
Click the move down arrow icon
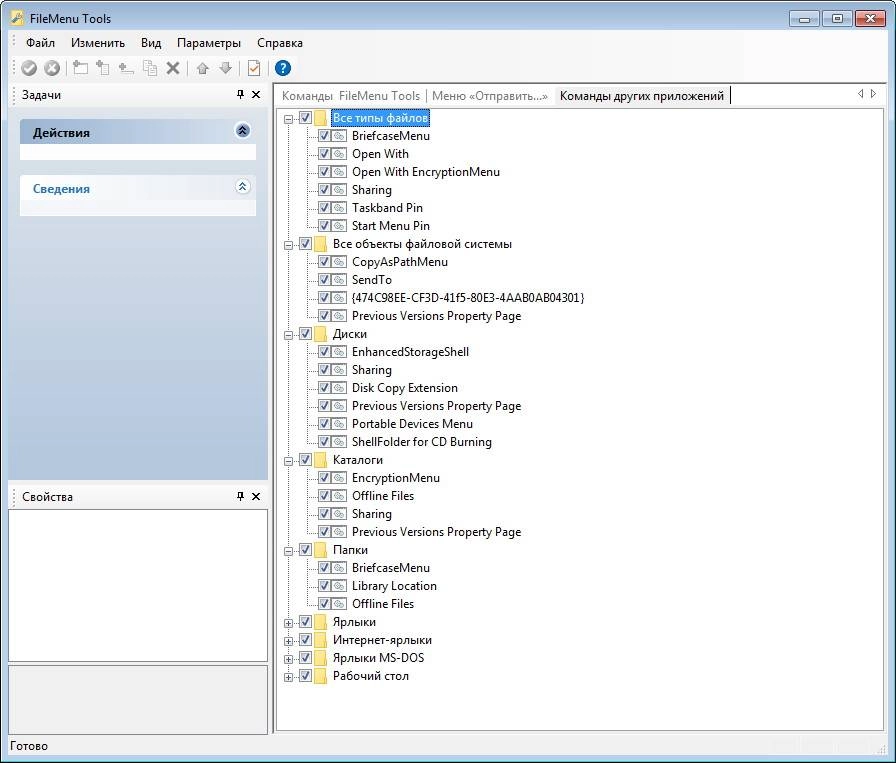pos(226,69)
